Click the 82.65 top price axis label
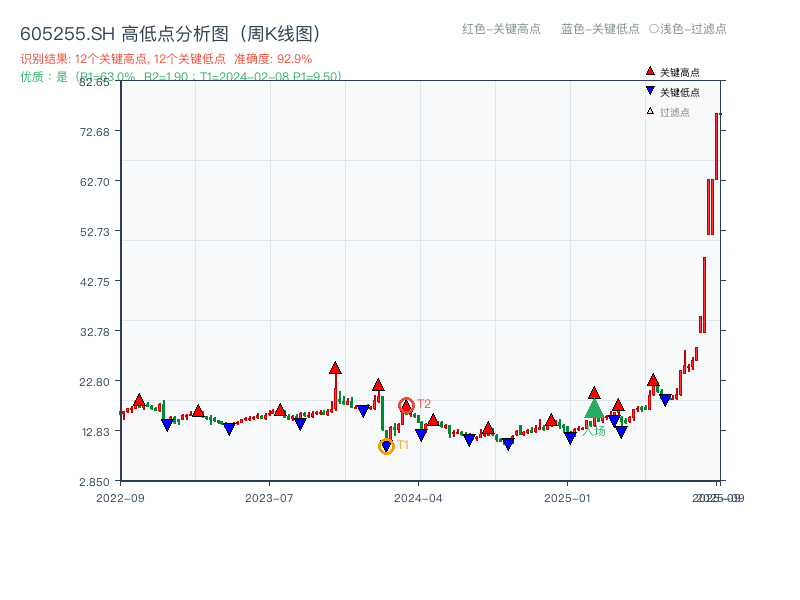 click(x=95, y=84)
